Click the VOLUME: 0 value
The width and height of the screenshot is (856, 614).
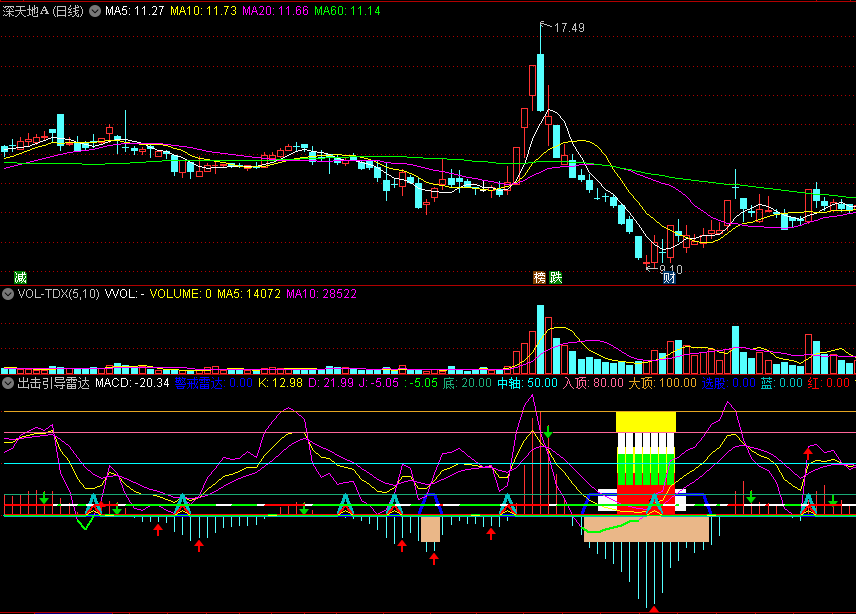(x=180, y=294)
